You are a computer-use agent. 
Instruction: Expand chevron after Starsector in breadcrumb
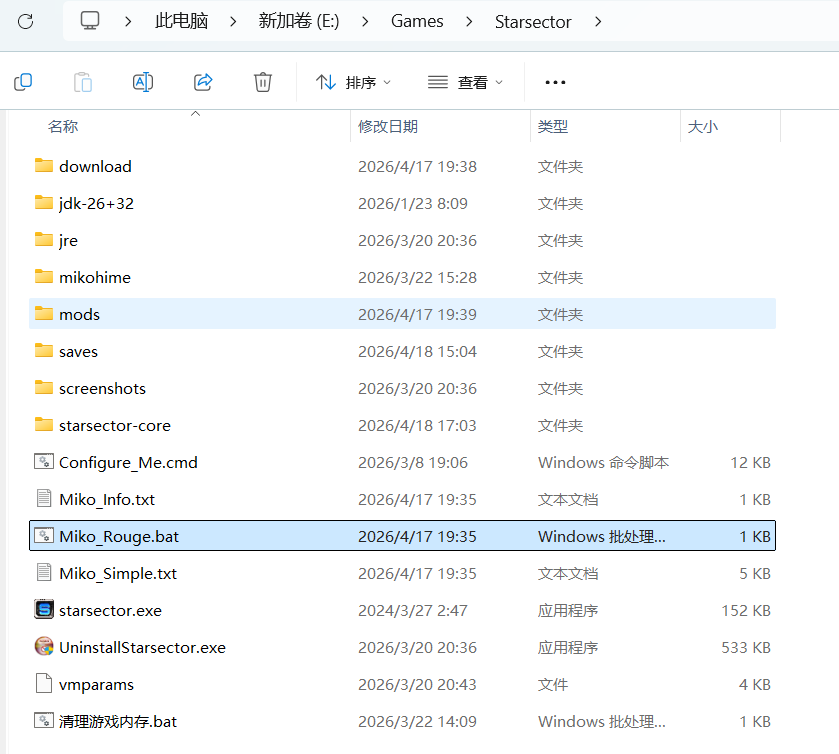(x=598, y=21)
